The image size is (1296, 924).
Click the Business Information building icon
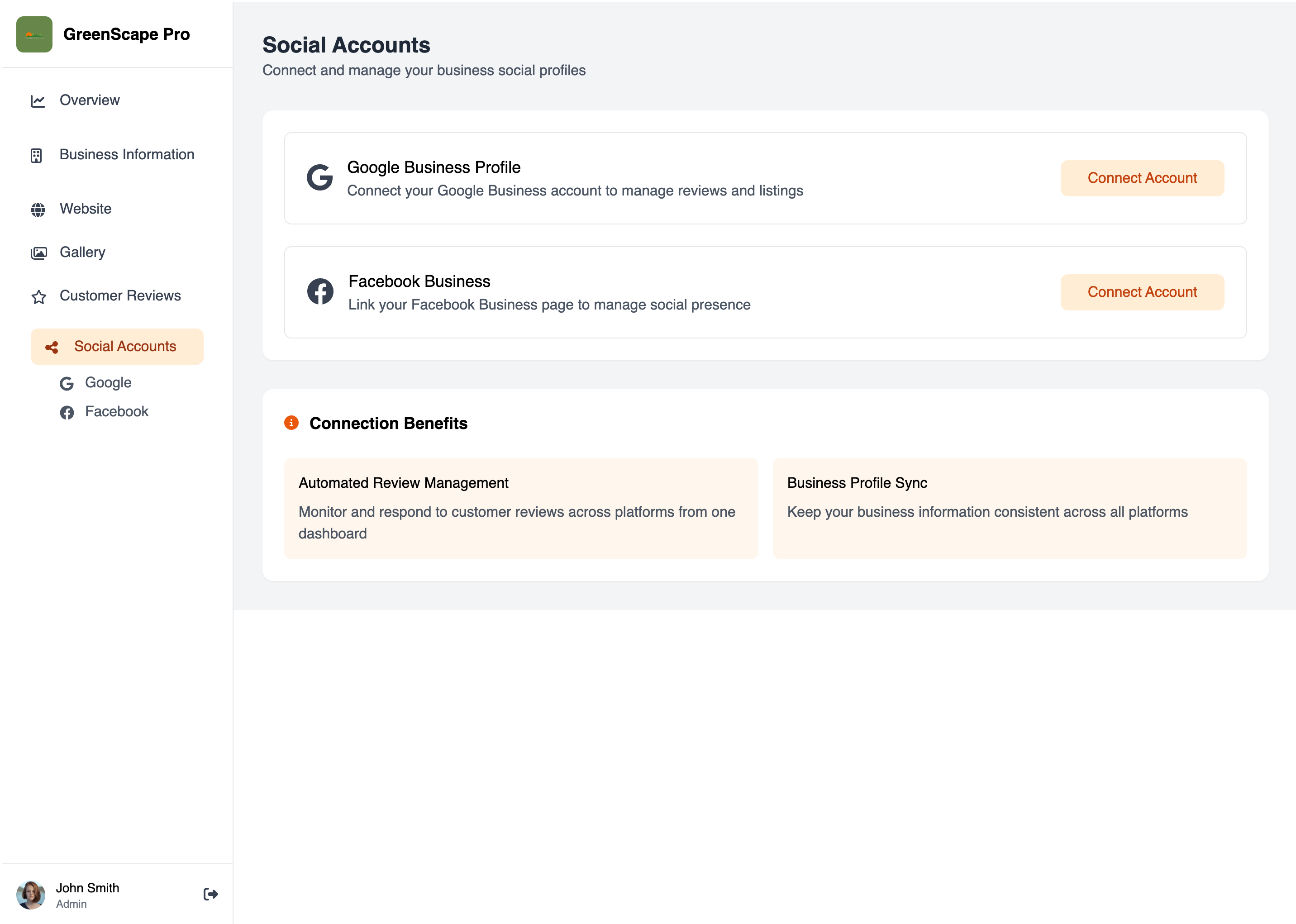click(x=36, y=155)
